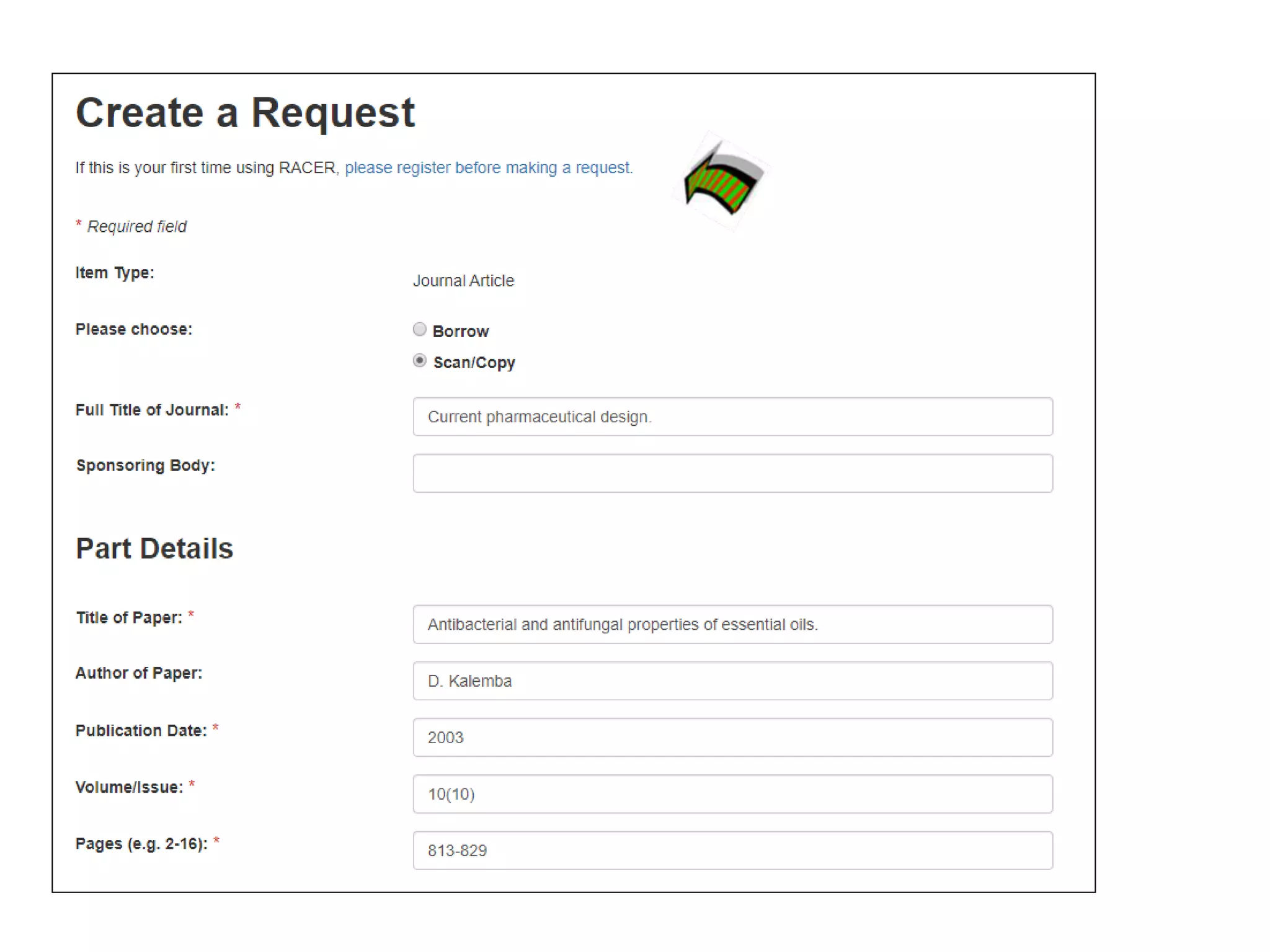Click the Journal Article item type text

[x=463, y=281]
